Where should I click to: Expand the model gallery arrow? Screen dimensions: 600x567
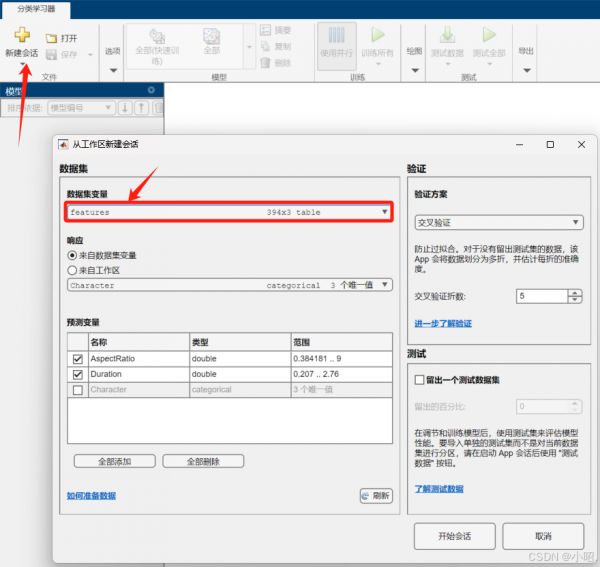click(249, 47)
